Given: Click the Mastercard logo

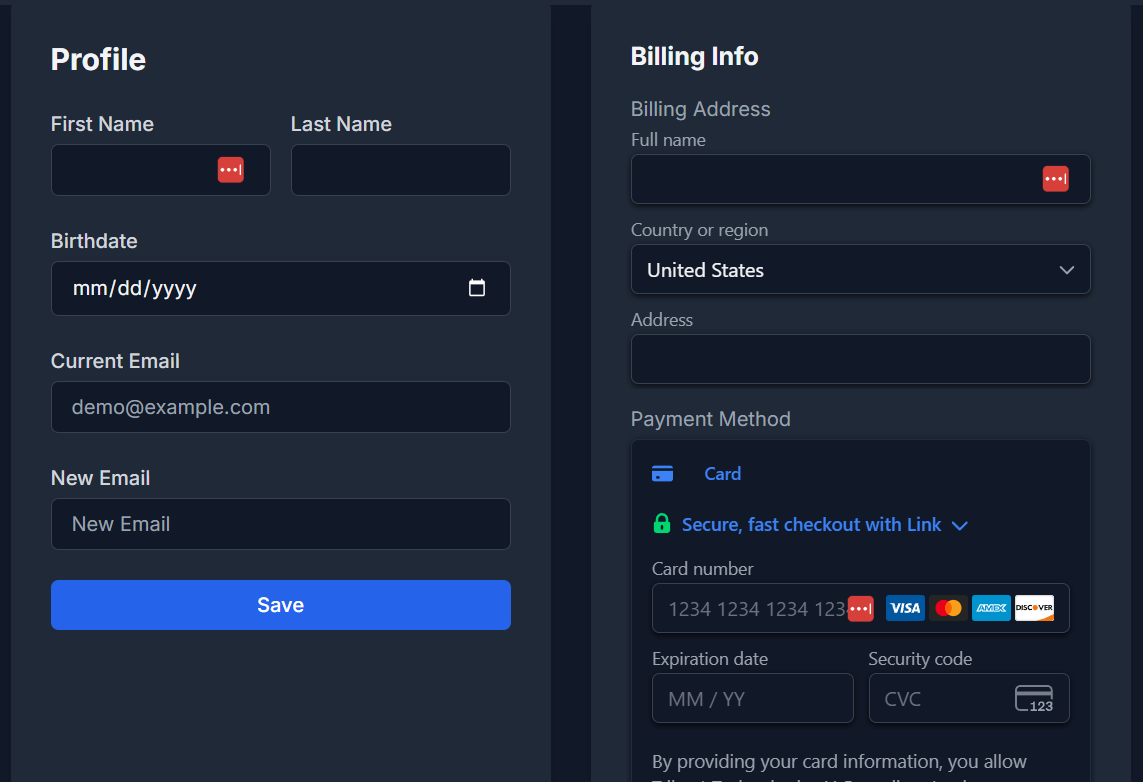Looking at the screenshot, I should (x=947, y=608).
